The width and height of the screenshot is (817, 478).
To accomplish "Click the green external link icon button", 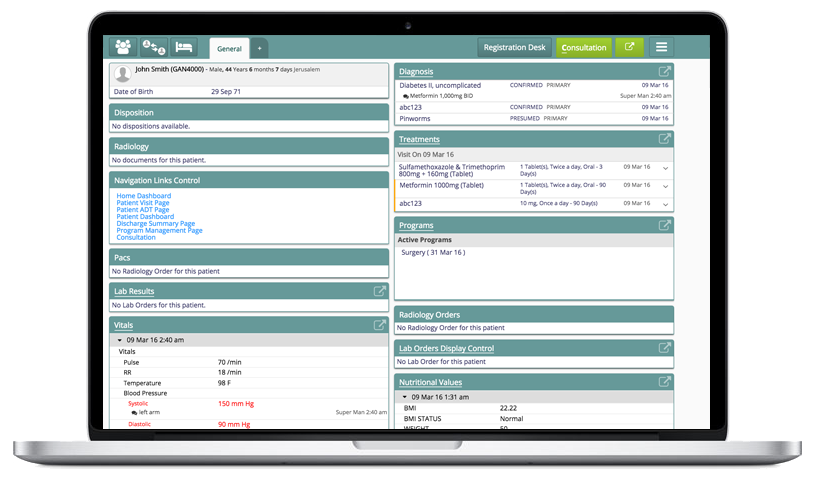I will 628,47.
